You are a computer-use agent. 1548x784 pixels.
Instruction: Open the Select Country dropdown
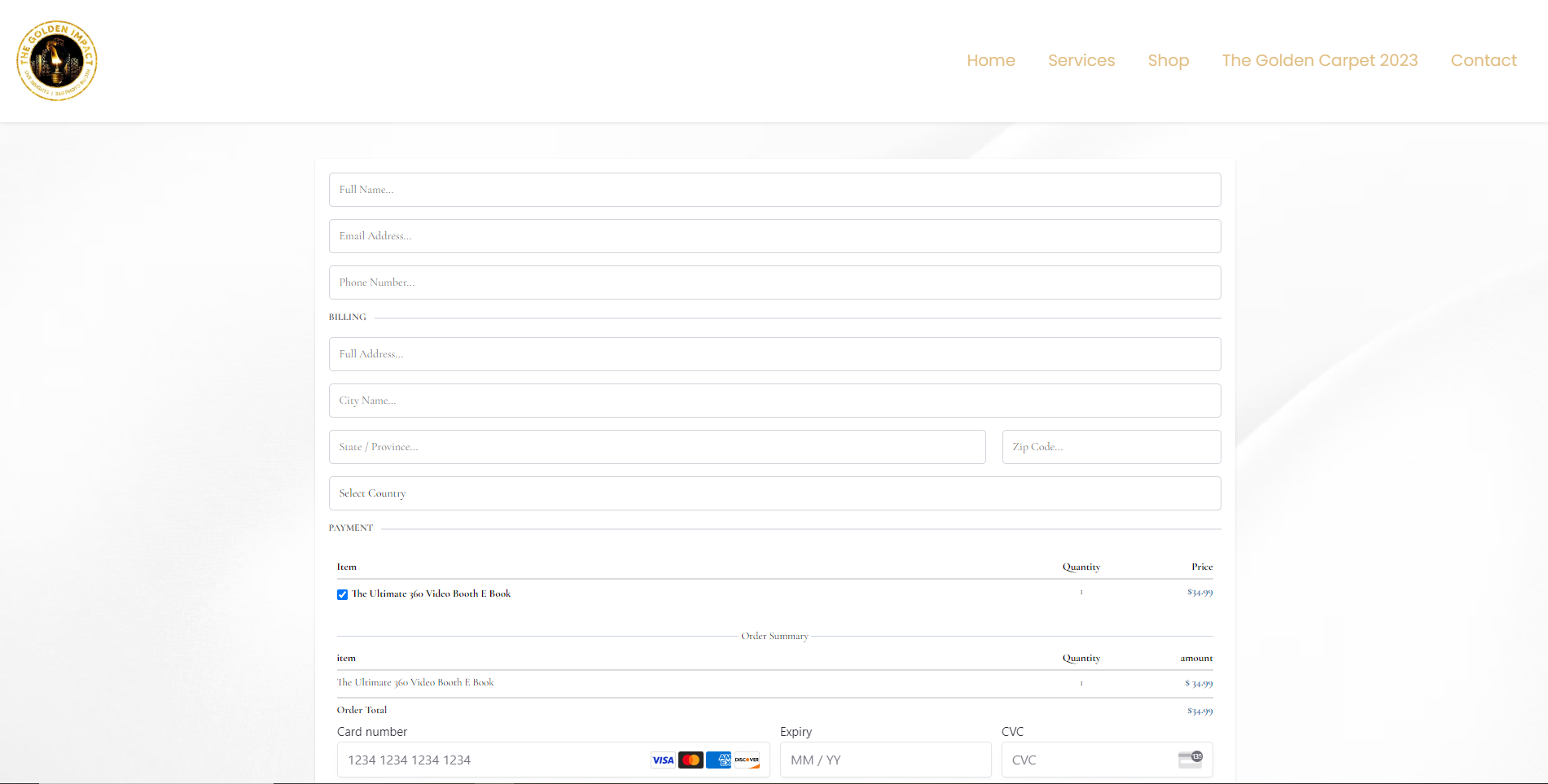coord(774,493)
